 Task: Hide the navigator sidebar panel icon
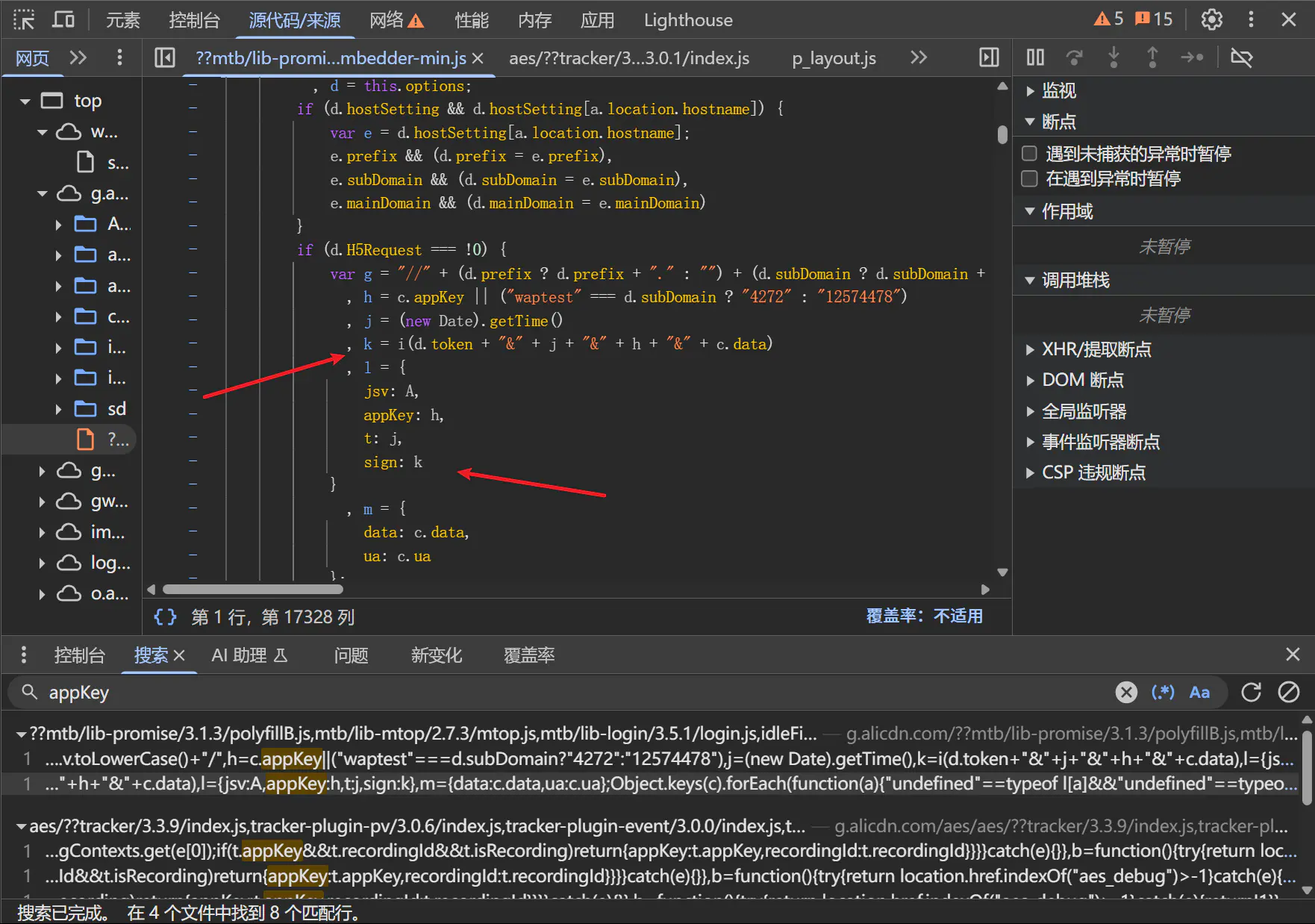[x=164, y=57]
